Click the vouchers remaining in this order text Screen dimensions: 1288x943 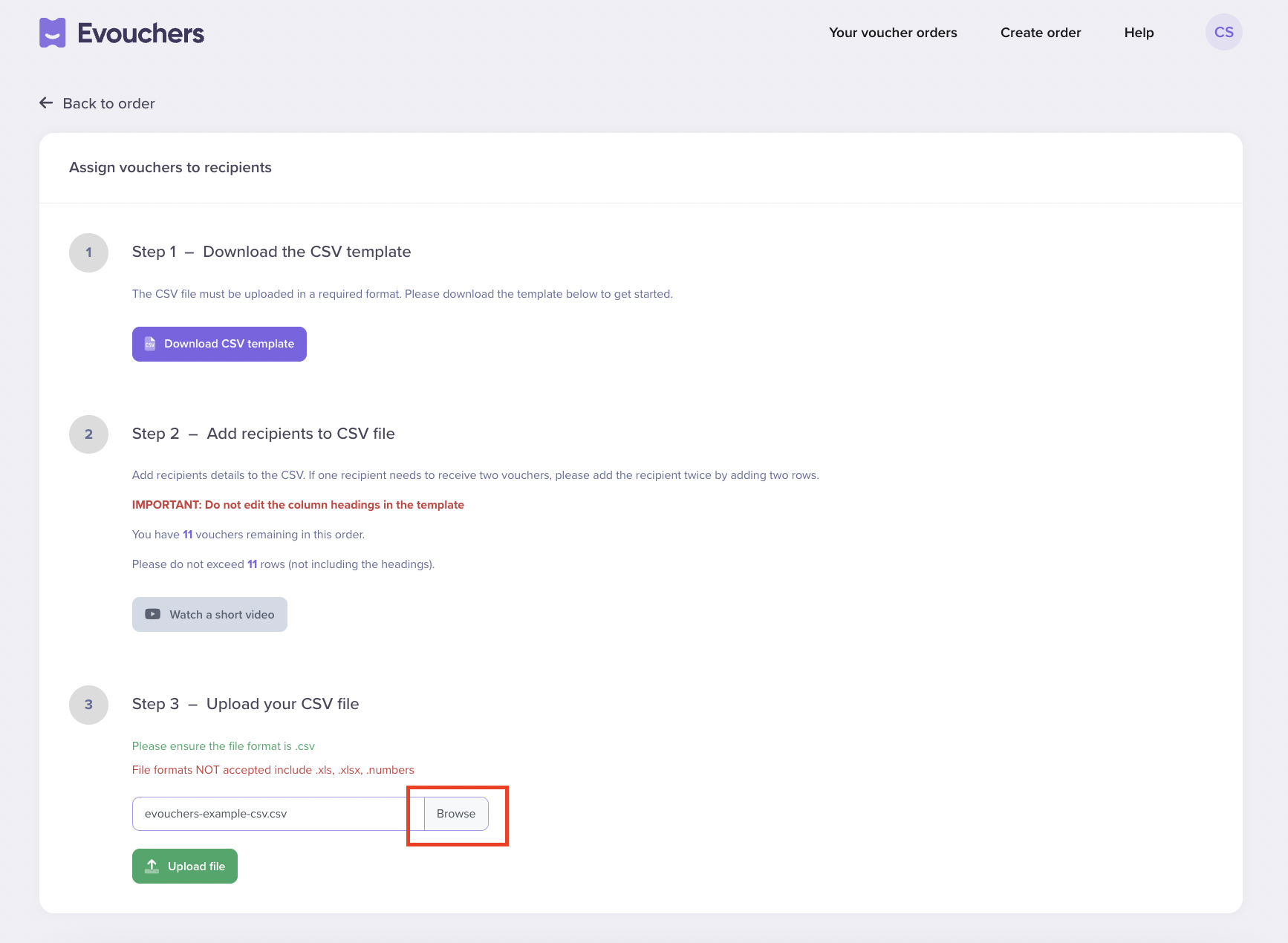coord(248,535)
